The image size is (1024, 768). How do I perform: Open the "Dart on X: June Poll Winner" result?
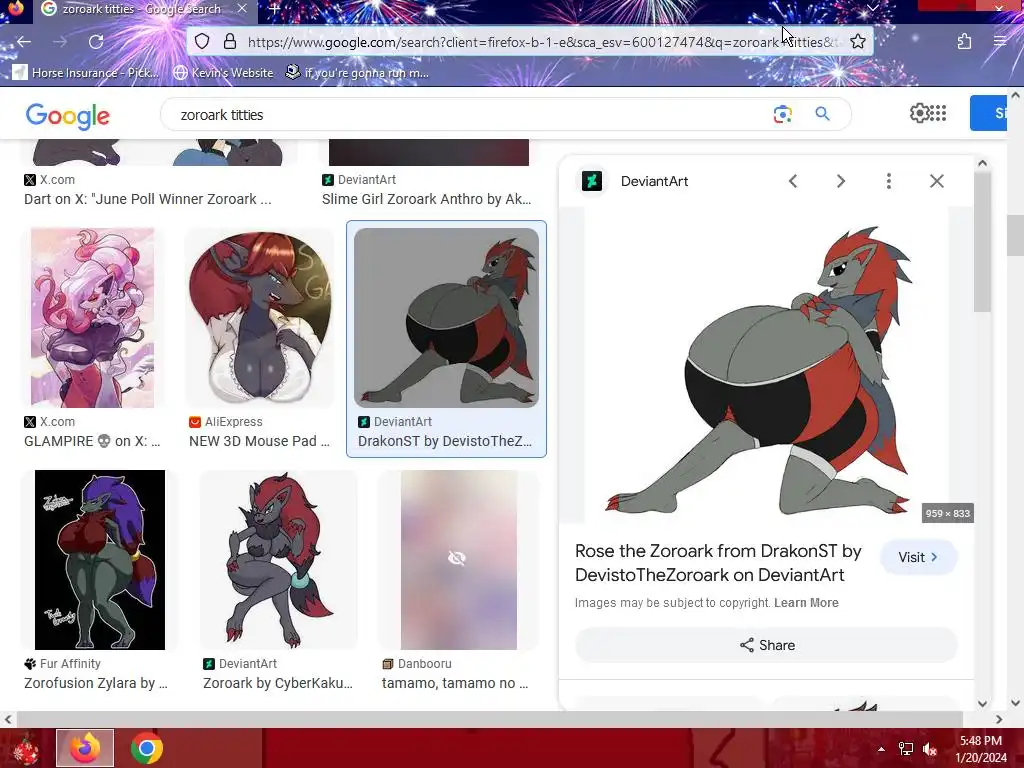148,199
